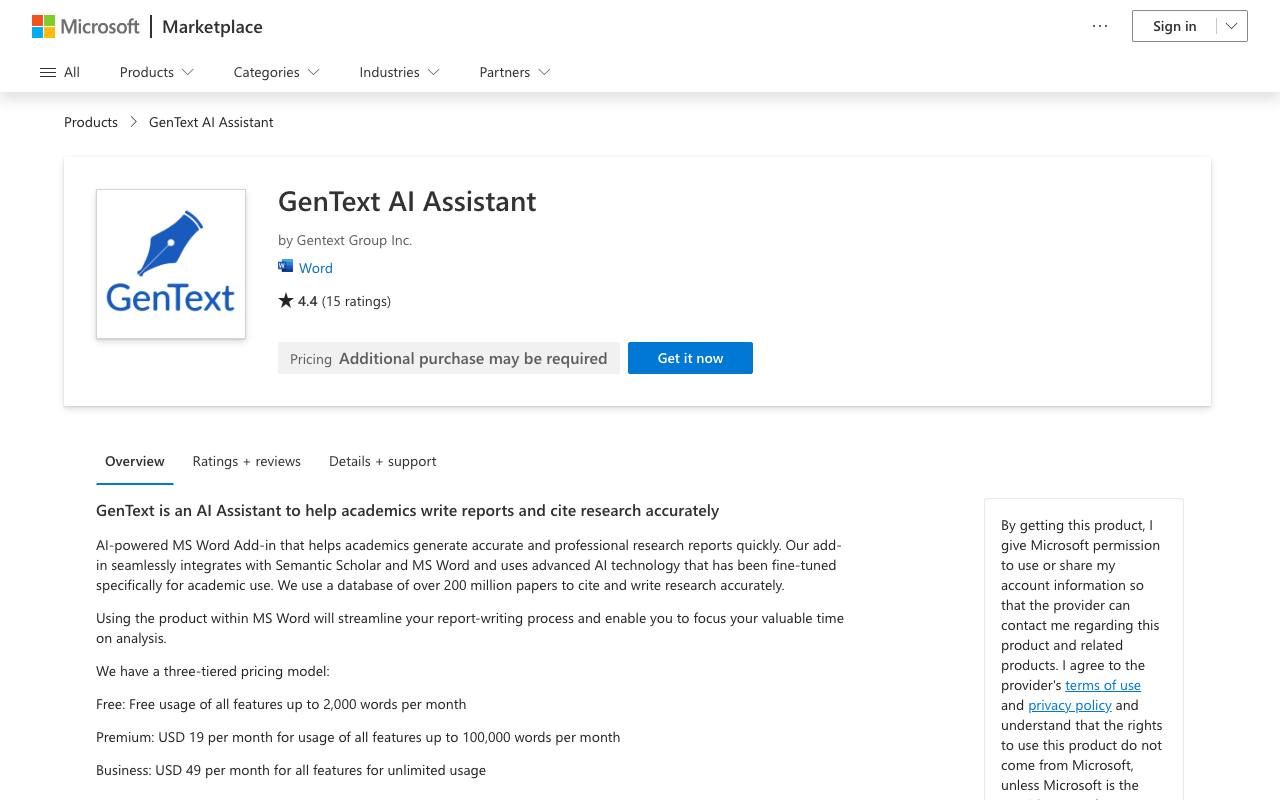The width and height of the screenshot is (1280, 800).
Task: Click the GenText AI Assistant breadcrumb
Action: [x=211, y=122]
